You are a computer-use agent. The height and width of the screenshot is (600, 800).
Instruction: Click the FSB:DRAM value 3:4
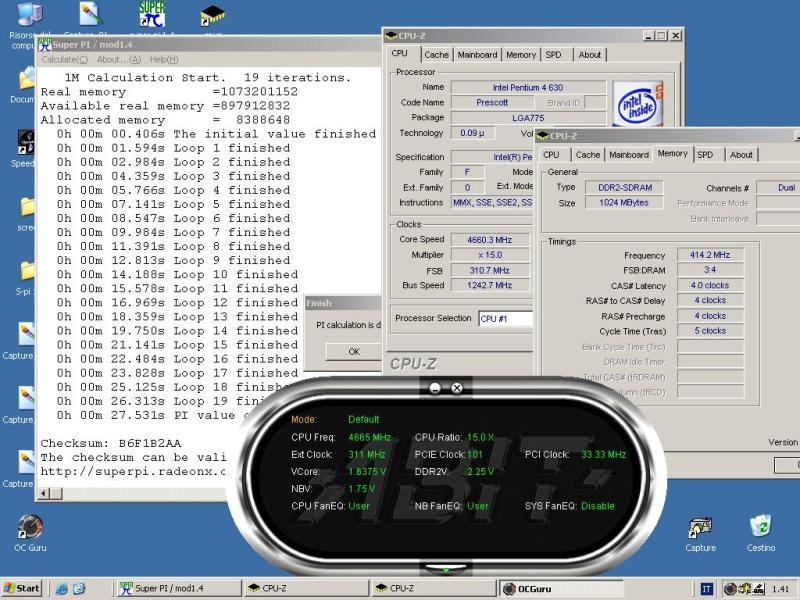pyautogui.click(x=710, y=270)
